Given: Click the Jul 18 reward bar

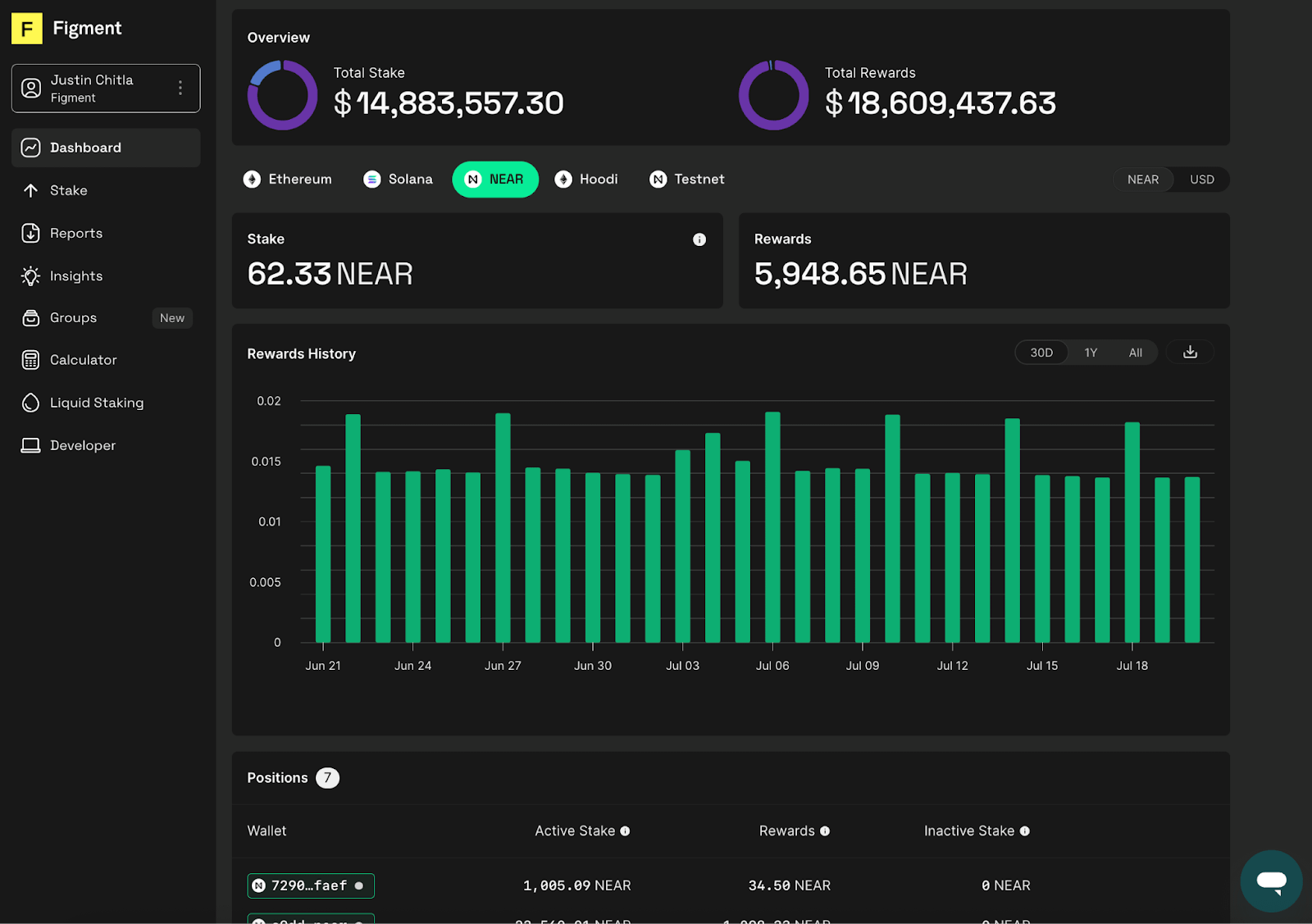Looking at the screenshot, I should (1132, 532).
